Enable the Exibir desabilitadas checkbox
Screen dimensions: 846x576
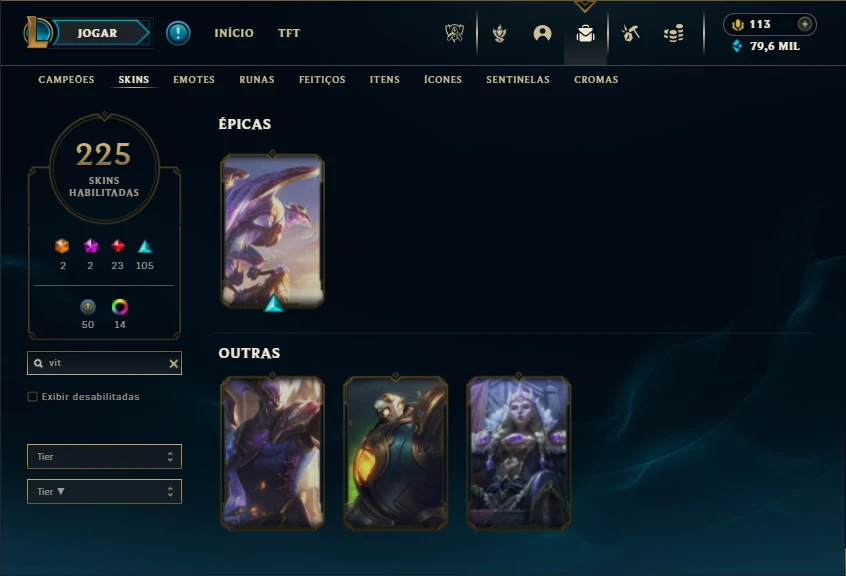coord(32,396)
